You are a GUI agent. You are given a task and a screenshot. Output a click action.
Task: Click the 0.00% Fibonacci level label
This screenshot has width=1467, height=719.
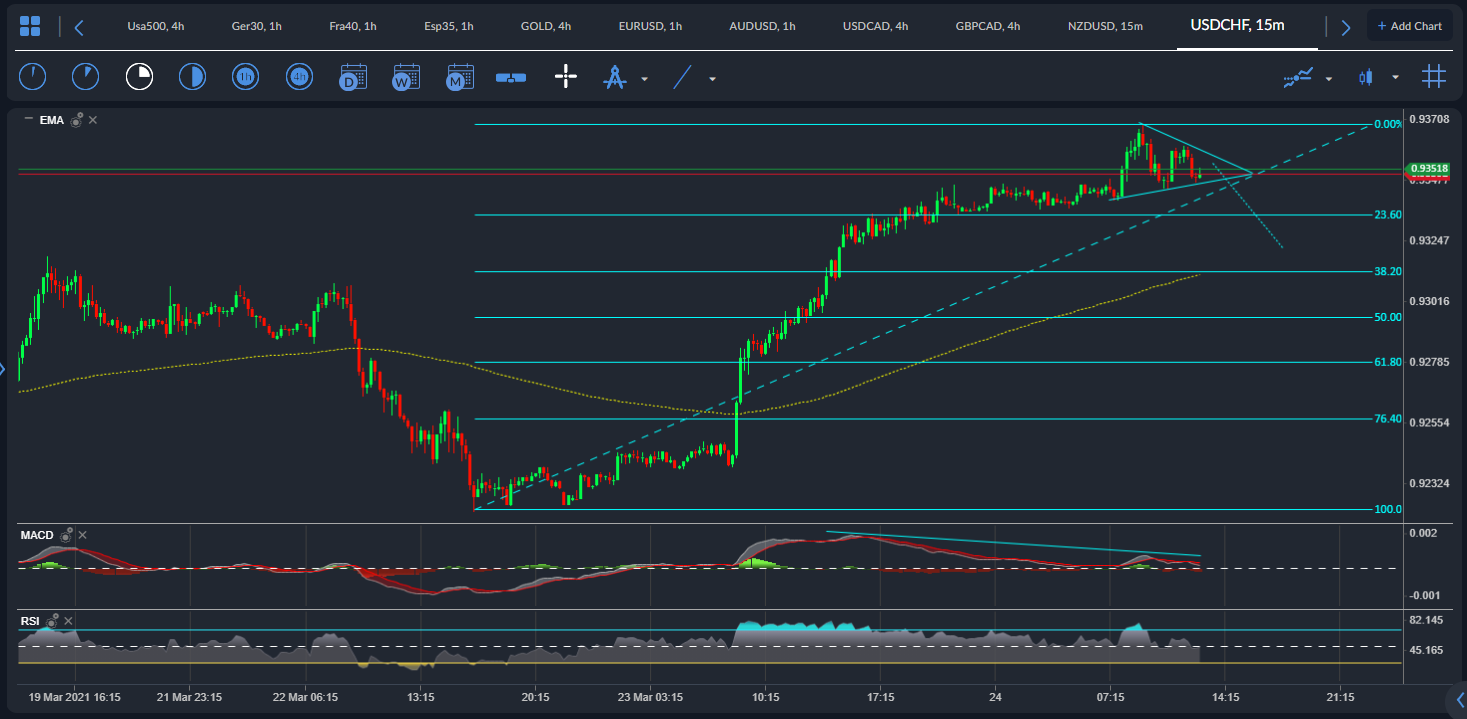pos(1388,124)
